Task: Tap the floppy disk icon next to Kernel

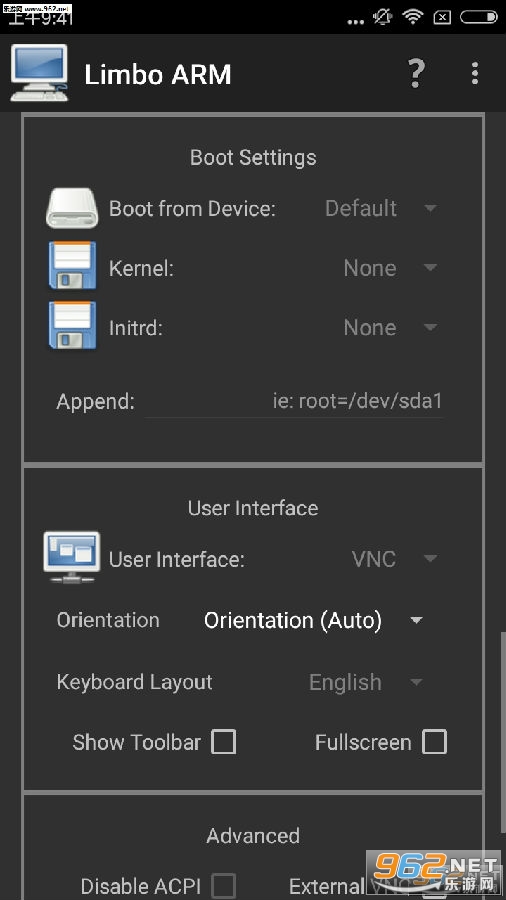Action: (x=72, y=265)
